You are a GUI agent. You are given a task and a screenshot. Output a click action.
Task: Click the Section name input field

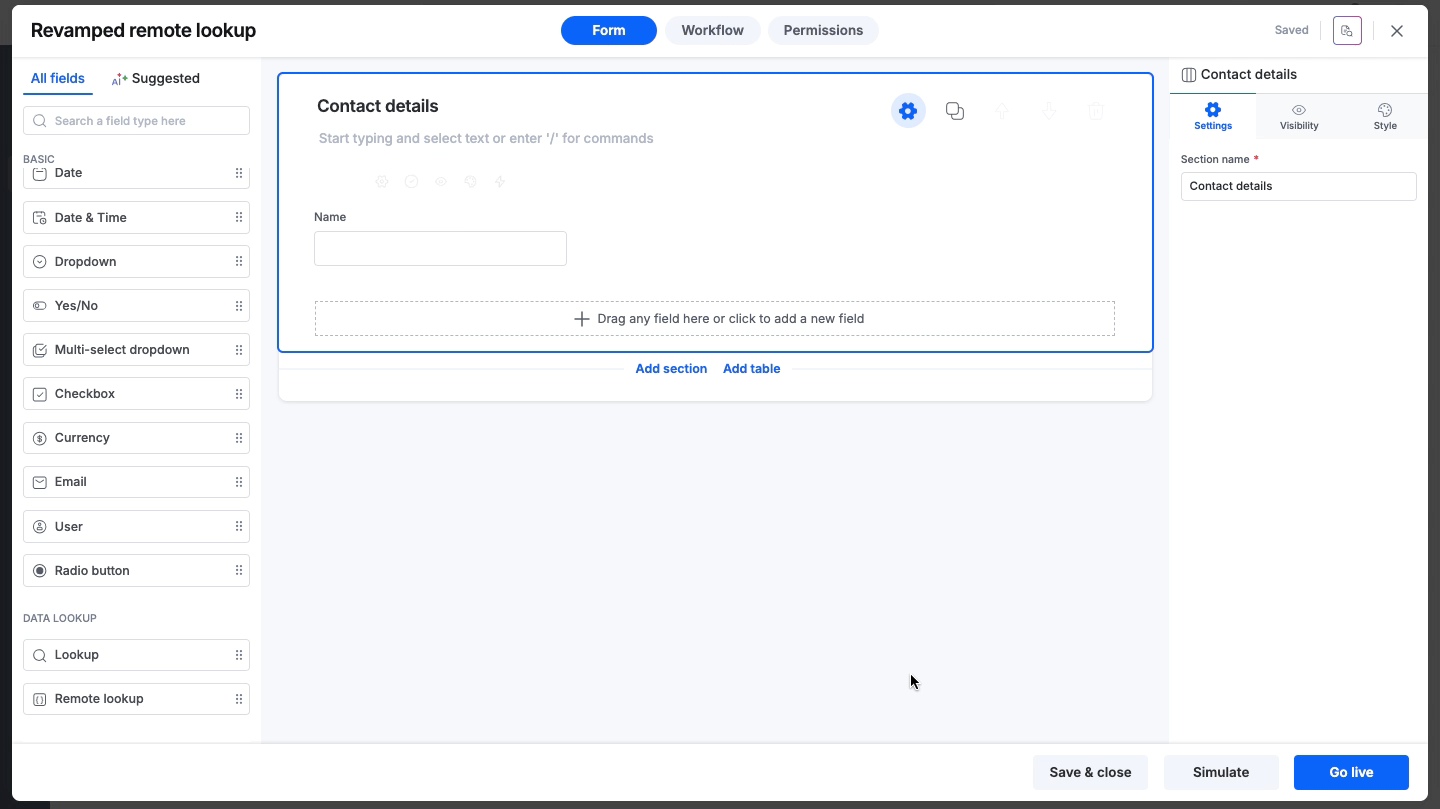(x=1298, y=186)
